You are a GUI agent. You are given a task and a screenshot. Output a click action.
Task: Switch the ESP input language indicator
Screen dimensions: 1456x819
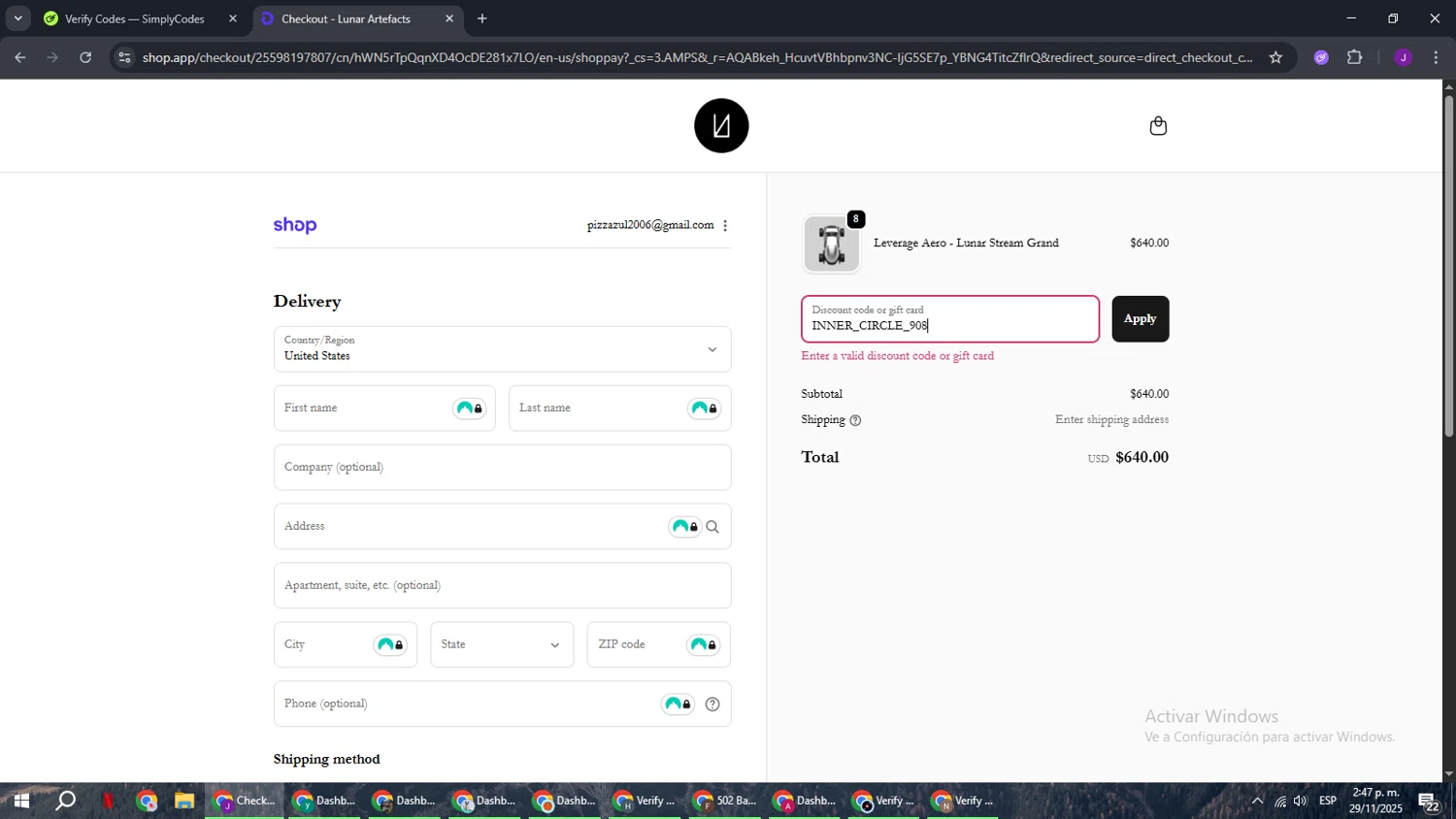(1328, 802)
